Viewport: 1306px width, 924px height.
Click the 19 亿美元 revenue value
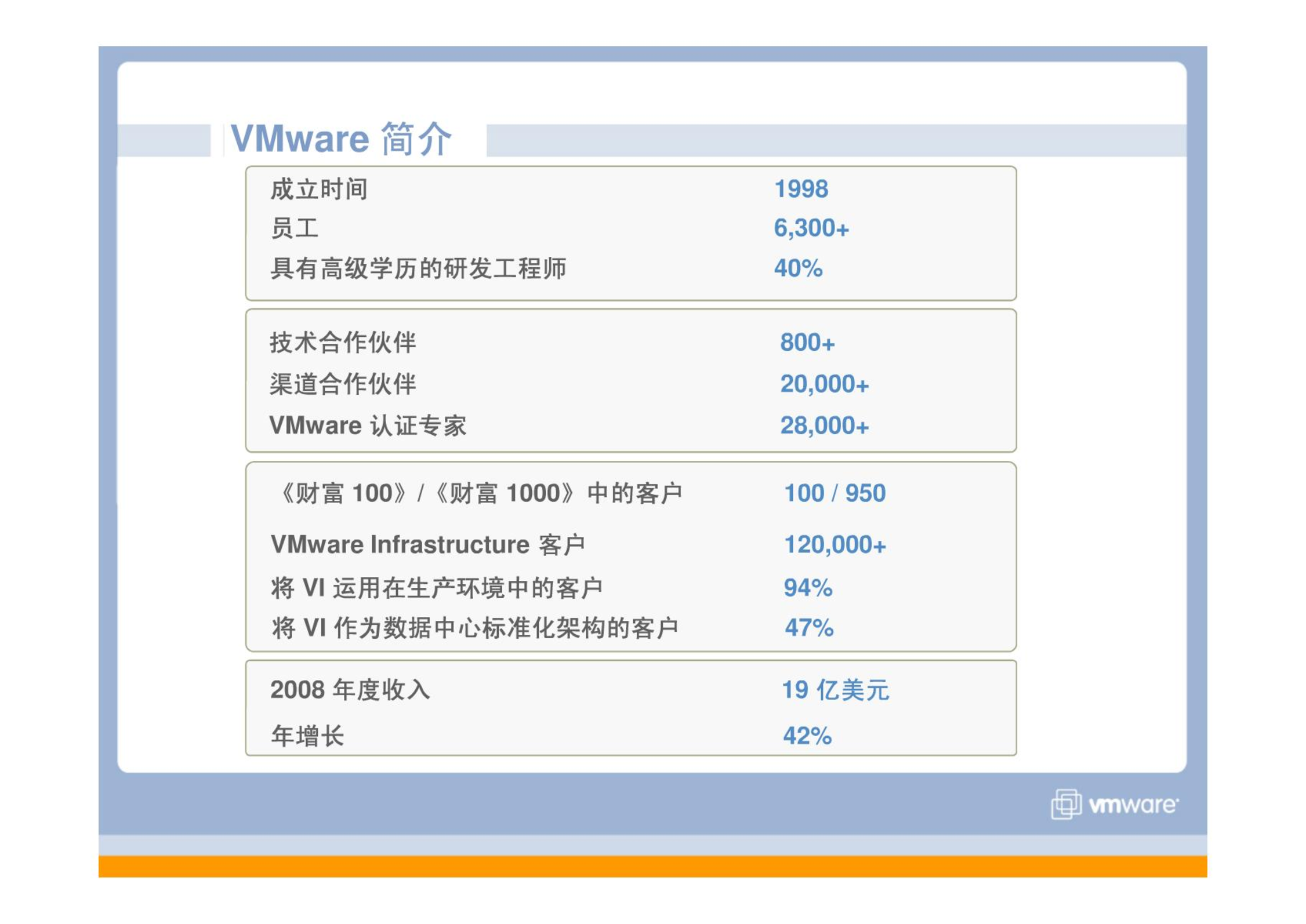point(835,690)
